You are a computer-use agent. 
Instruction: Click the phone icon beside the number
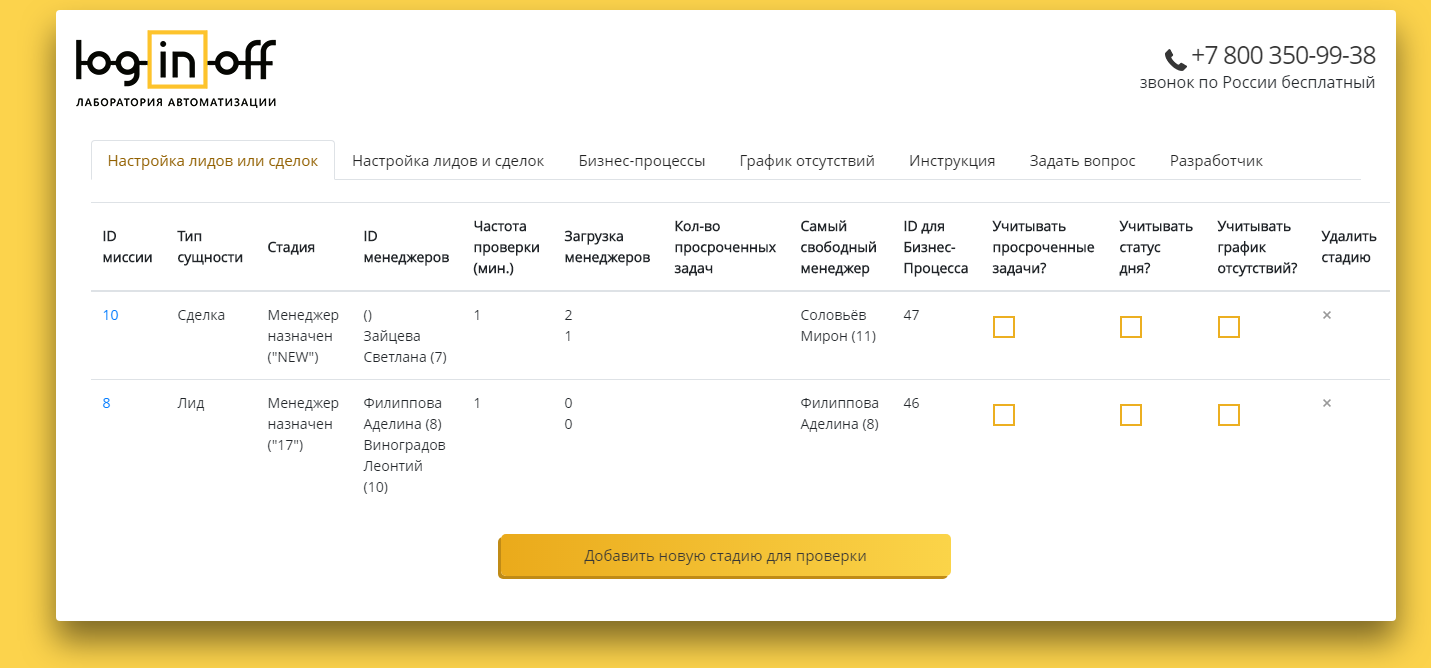[1175, 59]
